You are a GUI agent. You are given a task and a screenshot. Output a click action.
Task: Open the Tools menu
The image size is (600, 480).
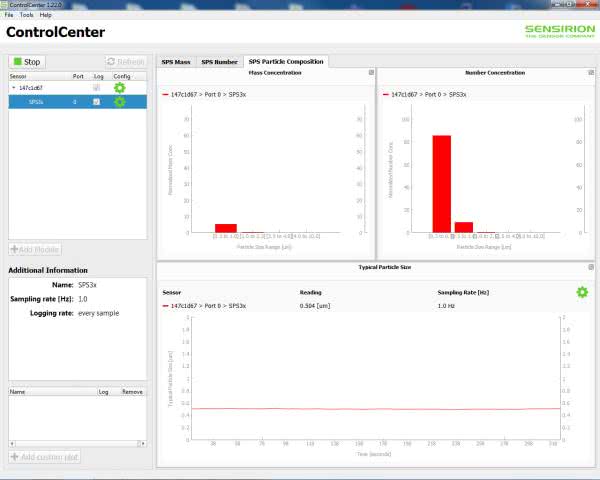pyautogui.click(x=26, y=15)
